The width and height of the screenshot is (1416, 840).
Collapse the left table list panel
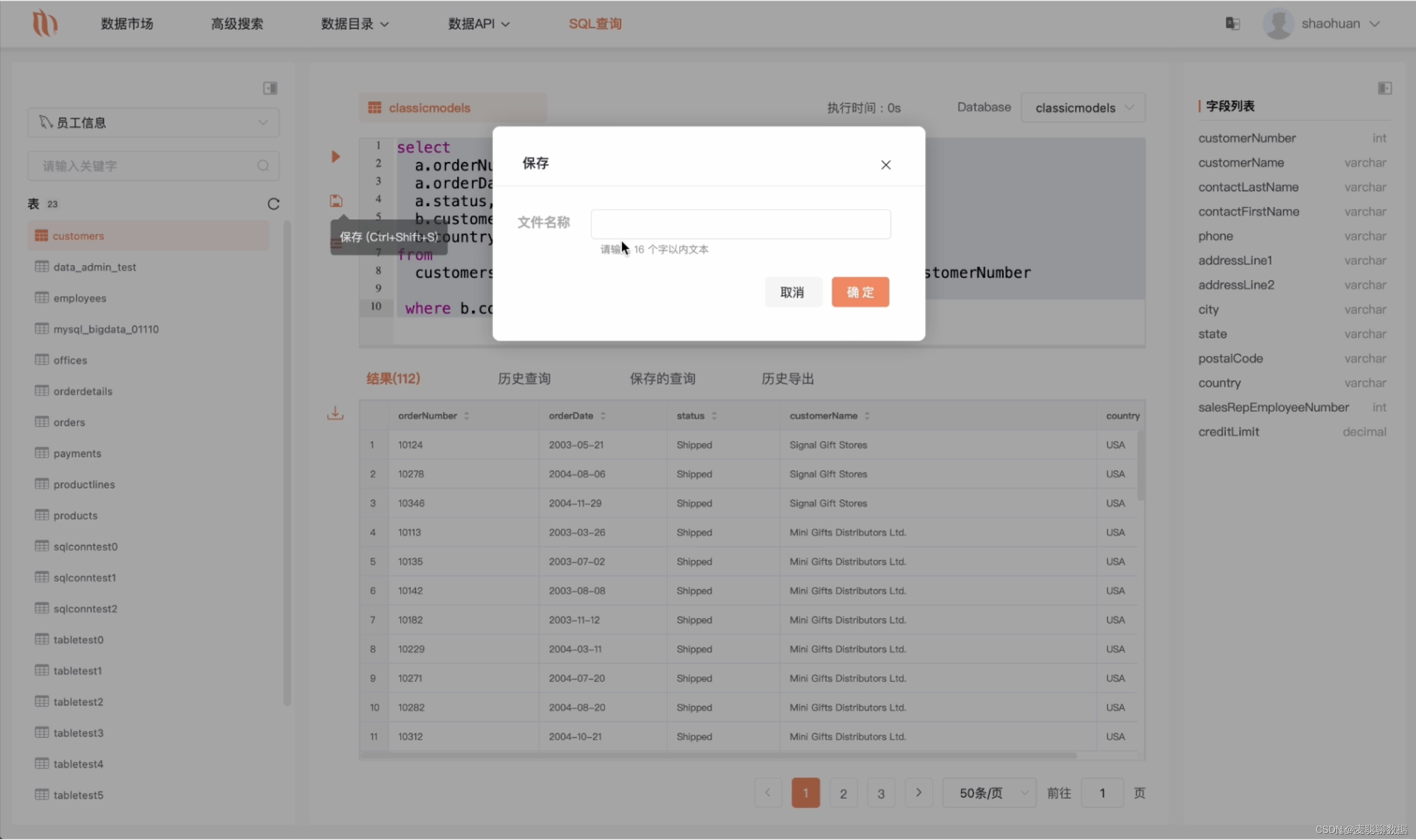(270, 88)
